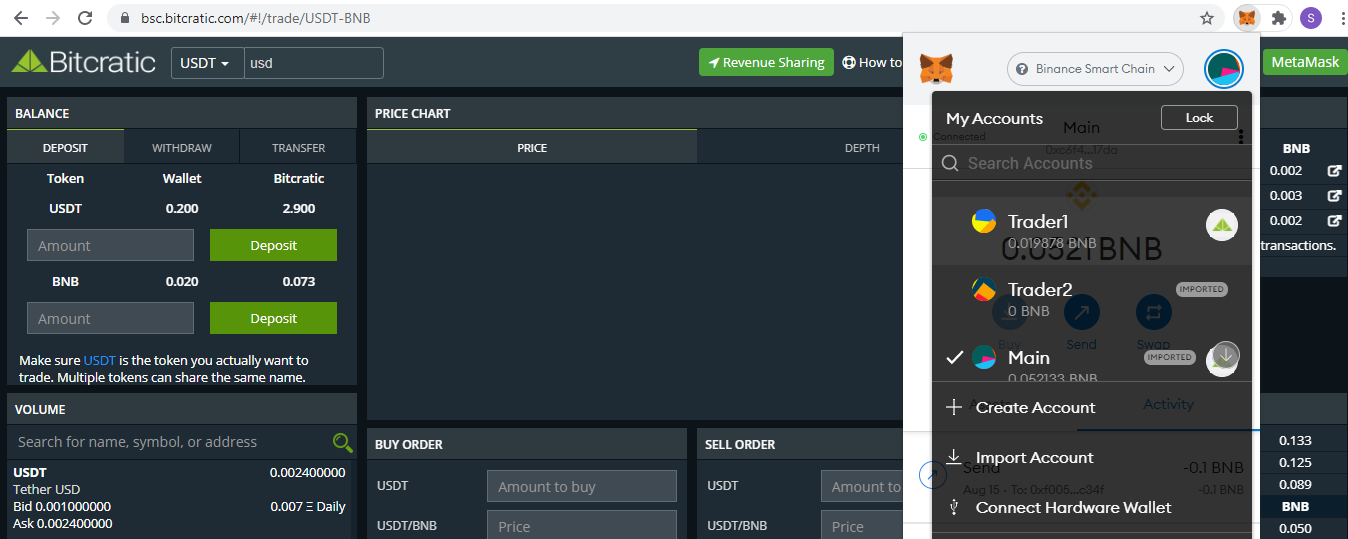
Task: Switch to the Withdraw tab
Action: [x=181, y=148]
